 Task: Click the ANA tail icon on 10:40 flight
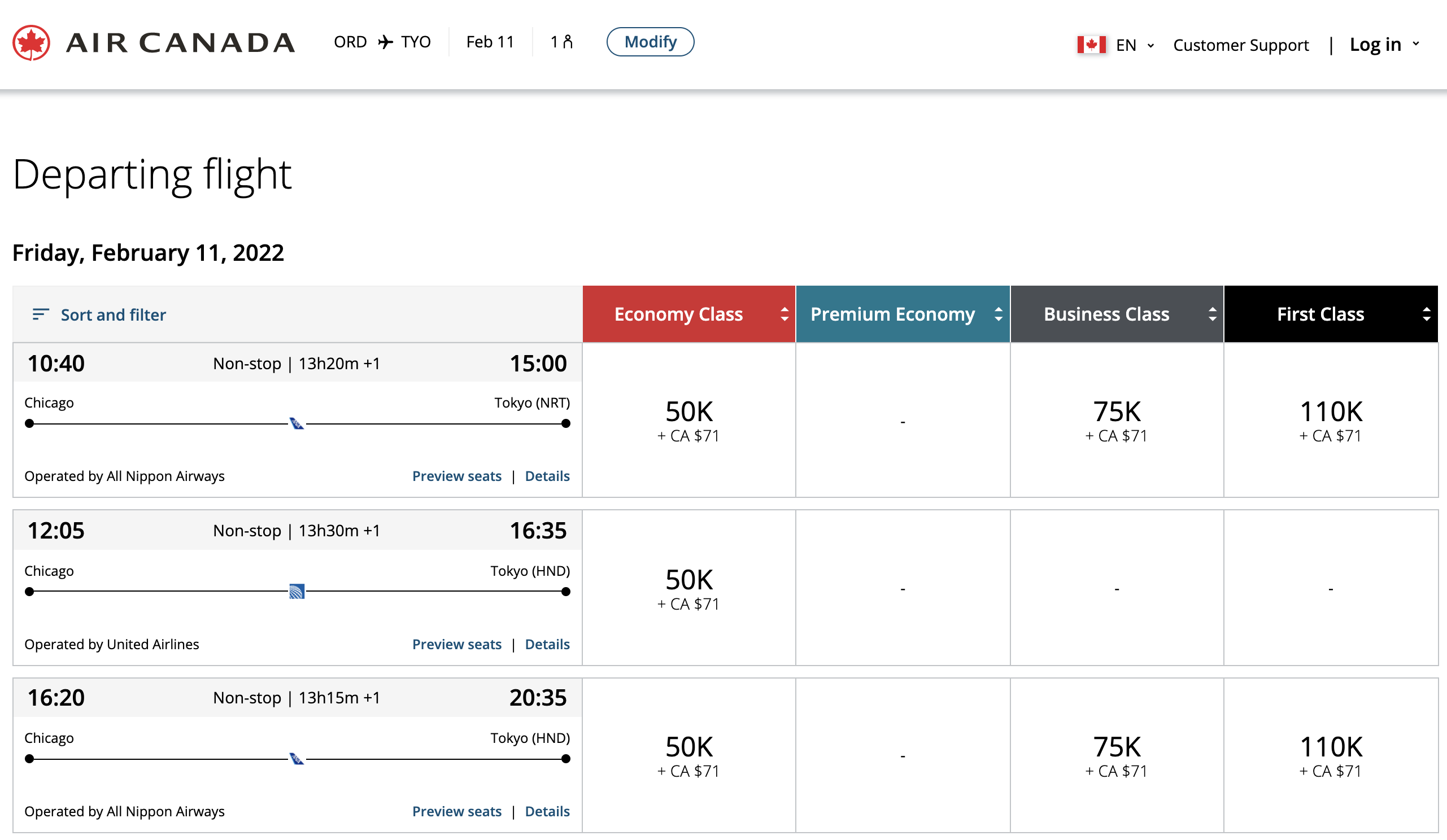297,424
